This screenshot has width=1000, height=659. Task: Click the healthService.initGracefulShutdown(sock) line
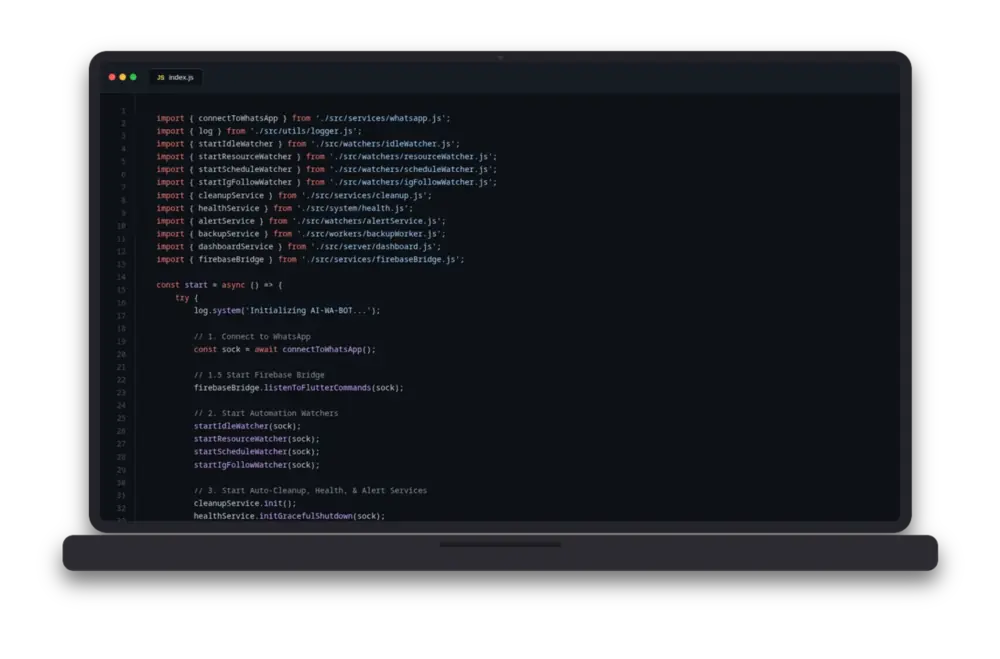(x=290, y=515)
